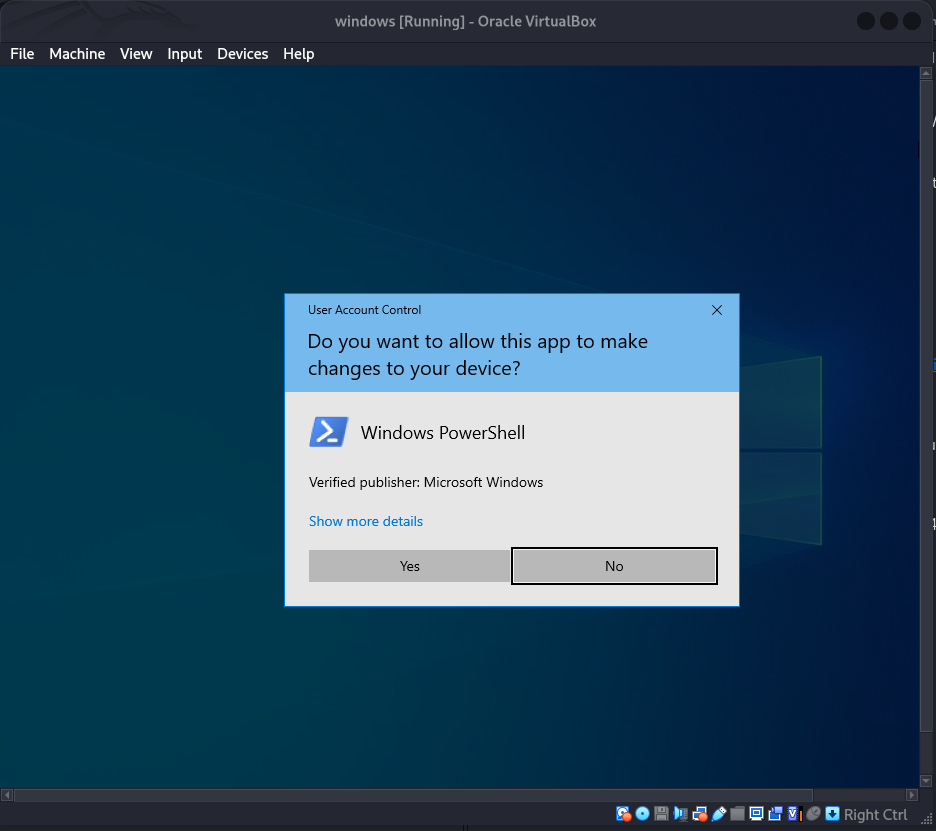Click the scroll left arrow
The height and width of the screenshot is (831, 936).
pos(7,795)
